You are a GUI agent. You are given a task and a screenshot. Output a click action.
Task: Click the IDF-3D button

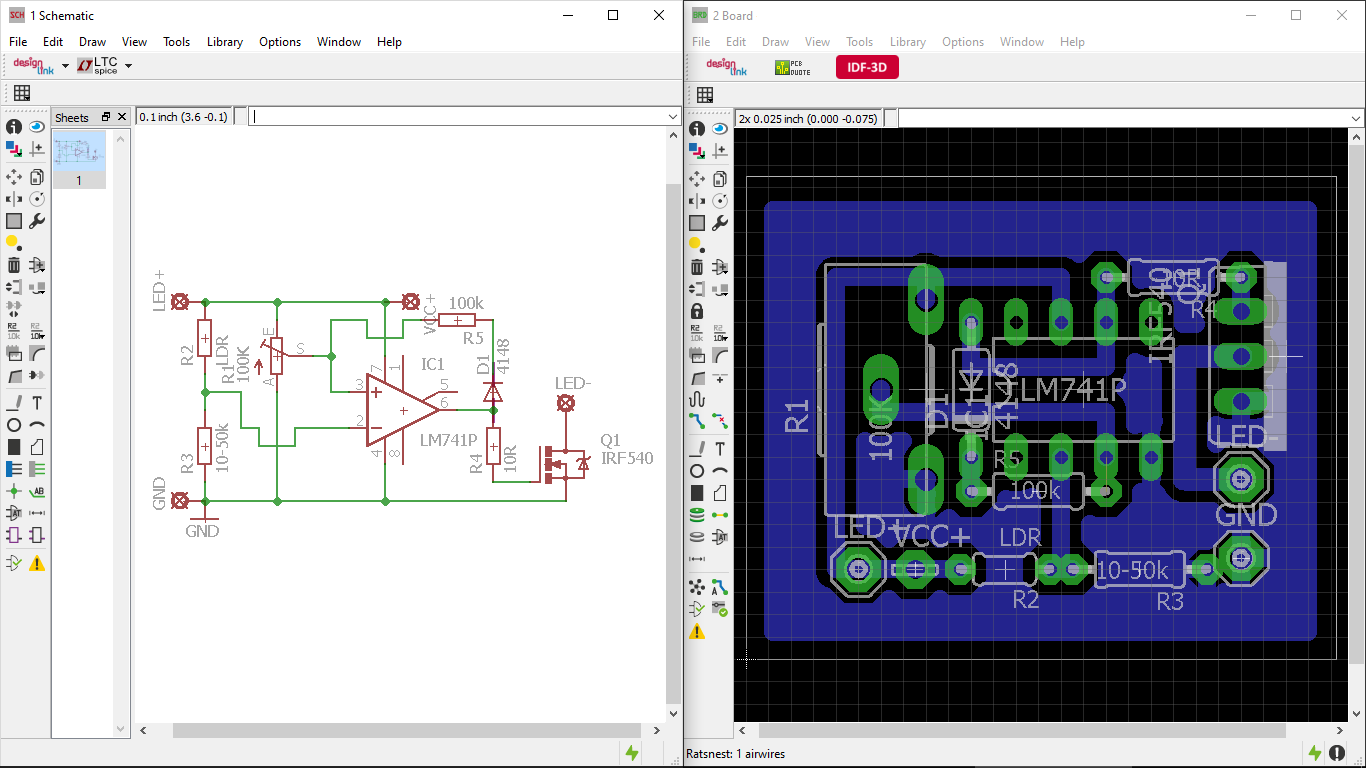(x=867, y=67)
